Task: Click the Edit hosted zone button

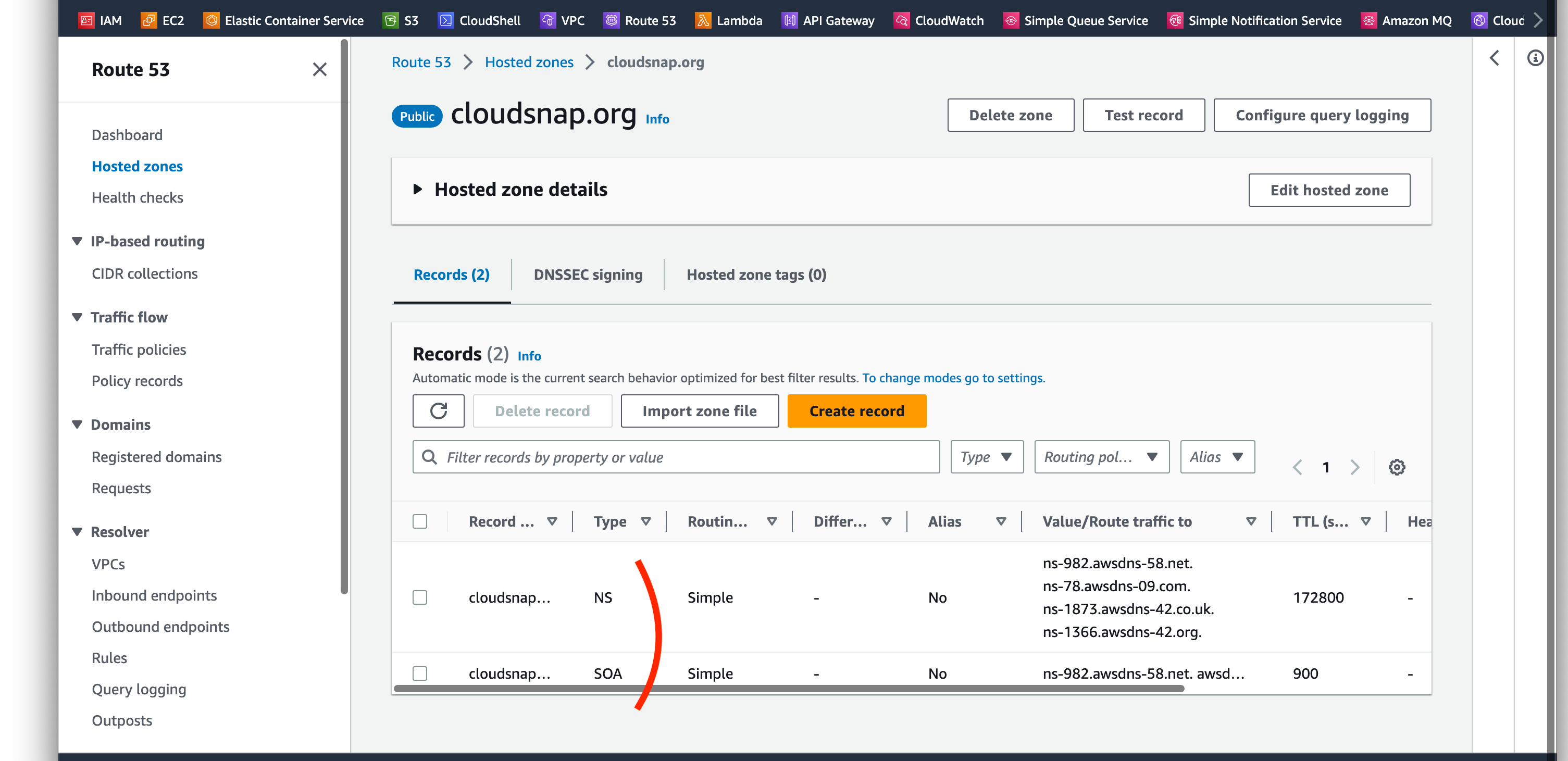Action: coord(1329,190)
